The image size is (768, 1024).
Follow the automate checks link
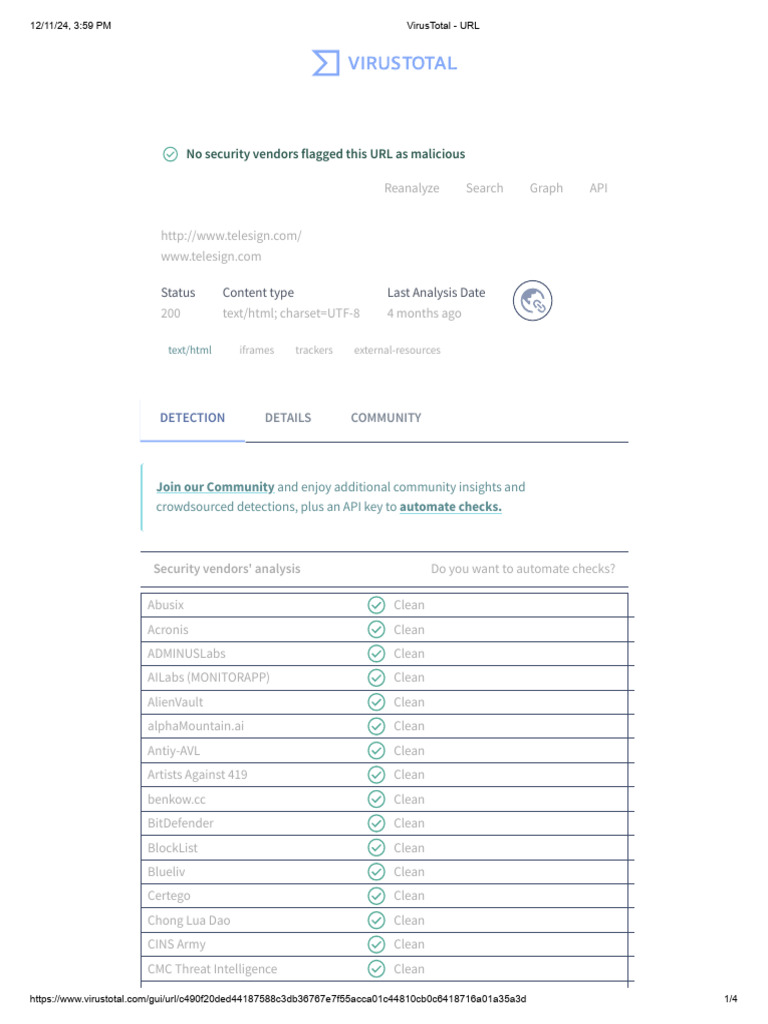[x=450, y=507]
